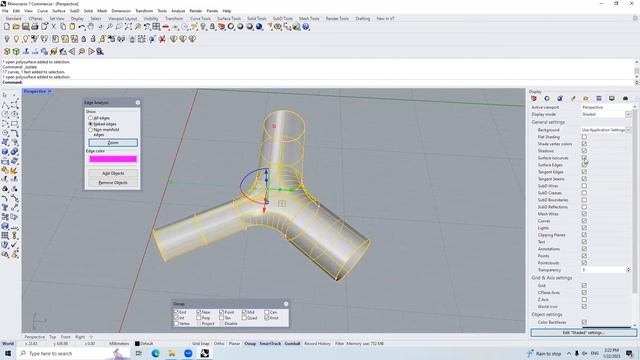
Task: Open Microsoft Edge from taskbar
Action: 156,353
